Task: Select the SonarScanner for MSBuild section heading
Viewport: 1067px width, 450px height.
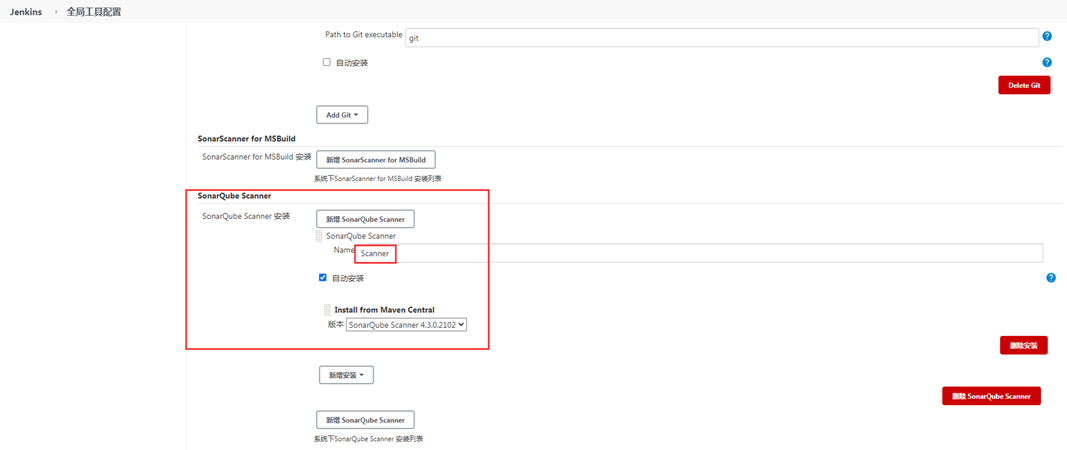Action: point(246,138)
